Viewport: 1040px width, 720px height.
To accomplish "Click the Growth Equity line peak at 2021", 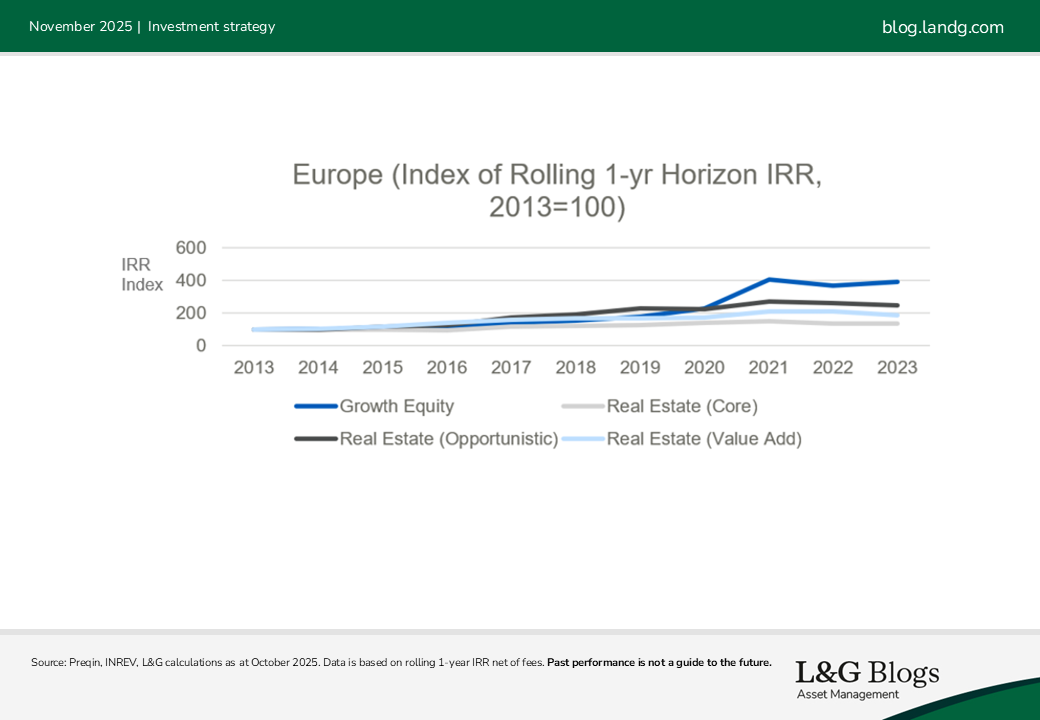I will click(768, 279).
